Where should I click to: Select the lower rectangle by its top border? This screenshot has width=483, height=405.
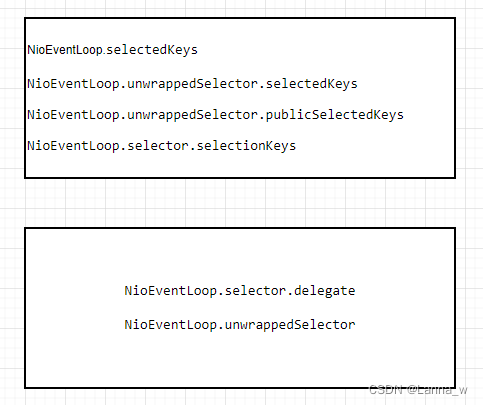(x=240, y=228)
